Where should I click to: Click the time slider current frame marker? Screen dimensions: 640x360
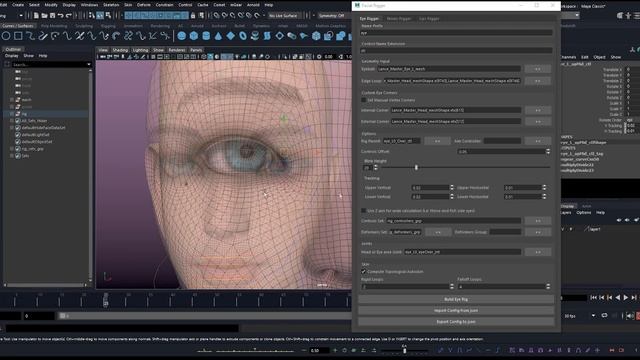pyautogui.click(x=106, y=301)
